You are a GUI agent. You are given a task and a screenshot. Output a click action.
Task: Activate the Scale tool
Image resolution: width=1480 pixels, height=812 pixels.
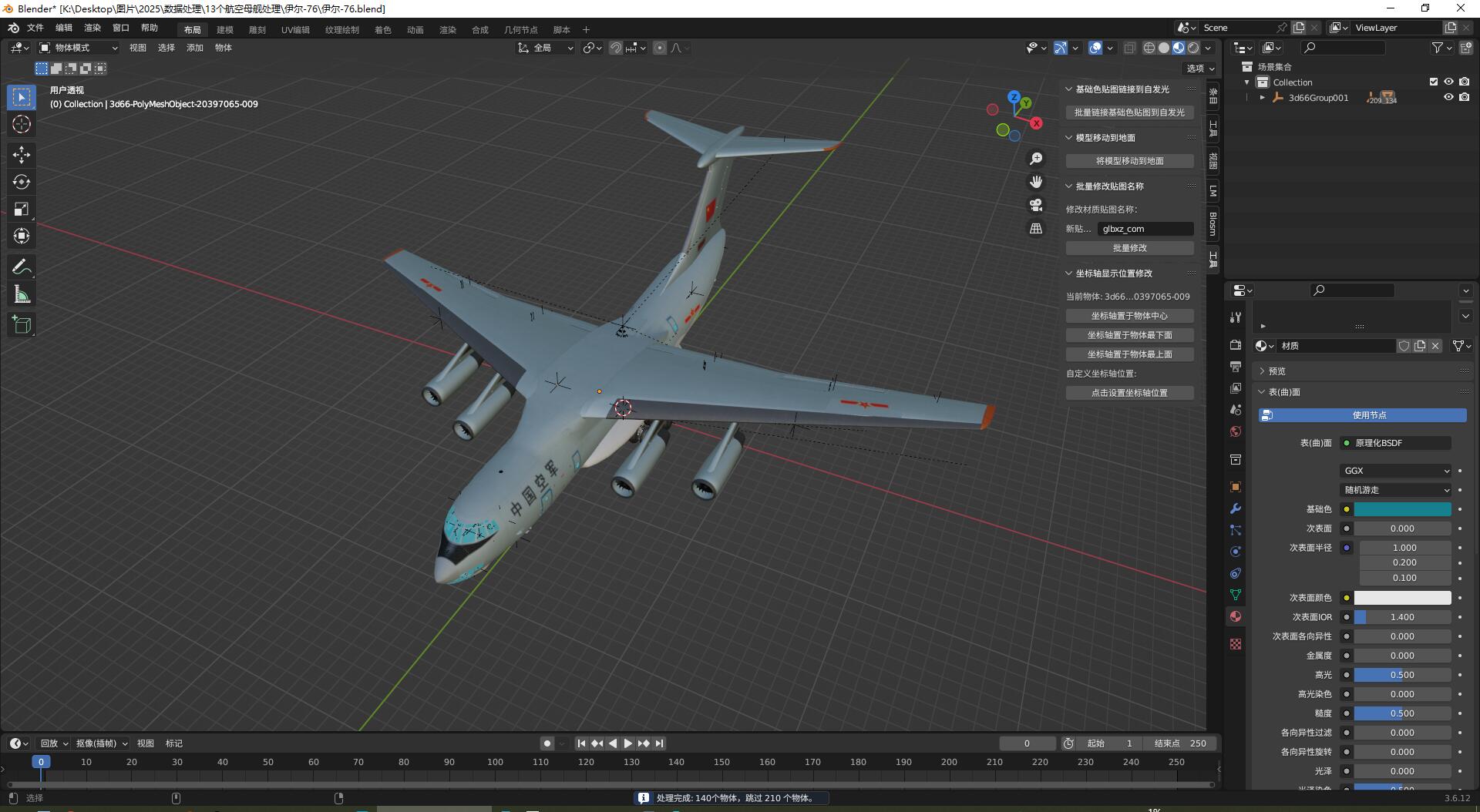(22, 209)
